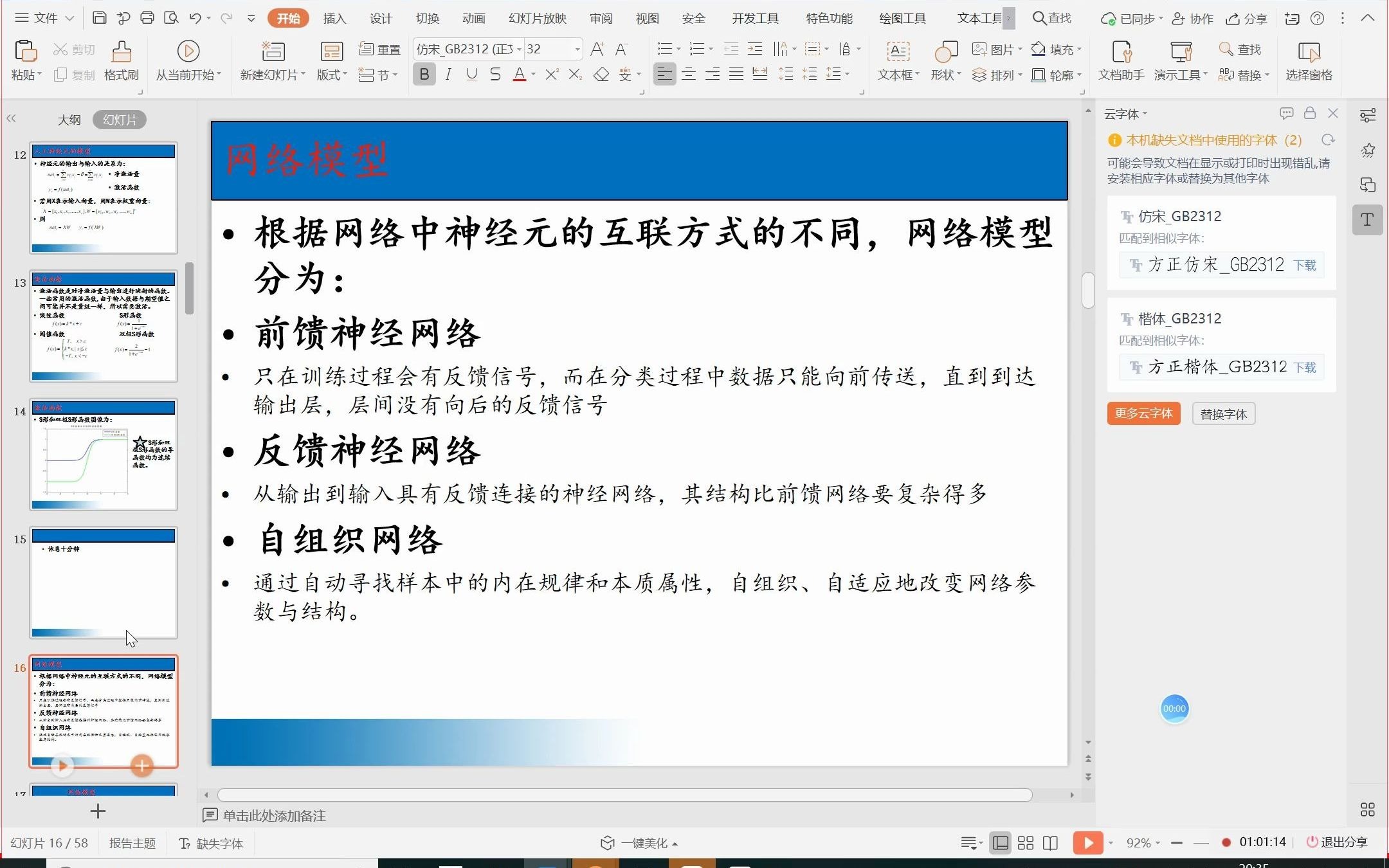Click the Underline formatting icon
Screen dimensions: 1389x868
471,75
